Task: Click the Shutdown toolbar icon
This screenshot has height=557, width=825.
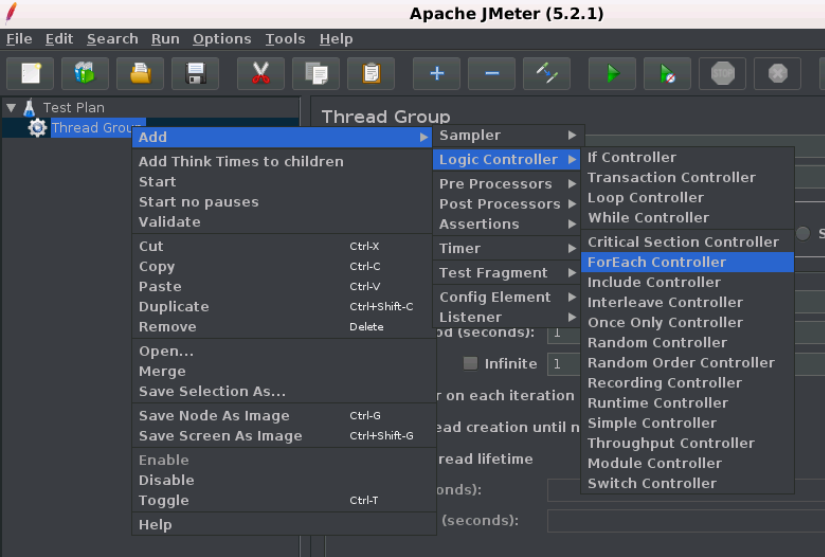Action: coord(777,73)
